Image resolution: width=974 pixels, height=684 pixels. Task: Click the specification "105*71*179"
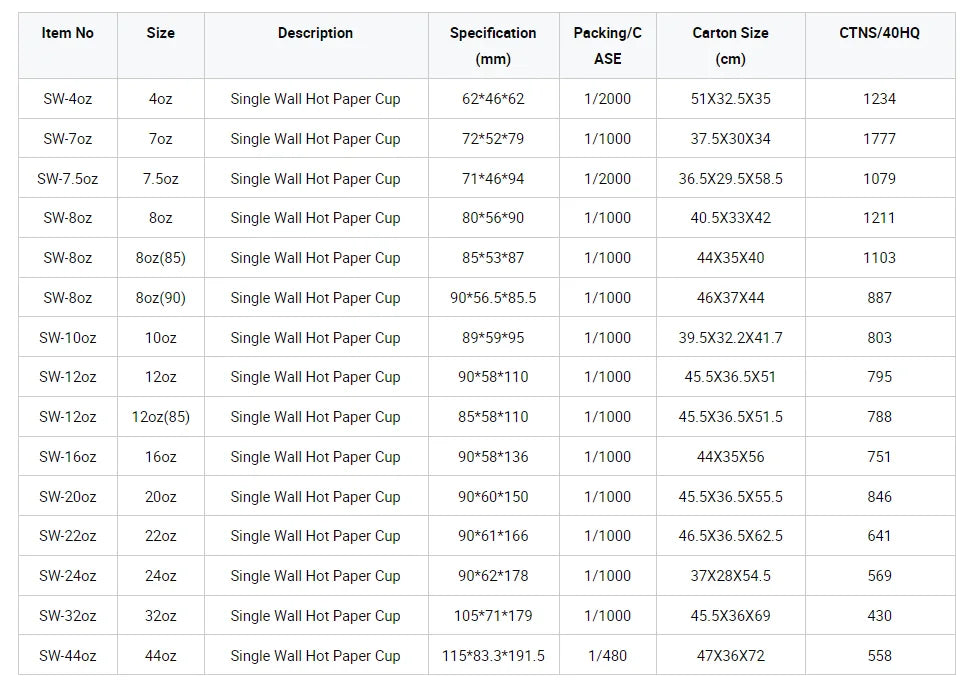tap(493, 616)
